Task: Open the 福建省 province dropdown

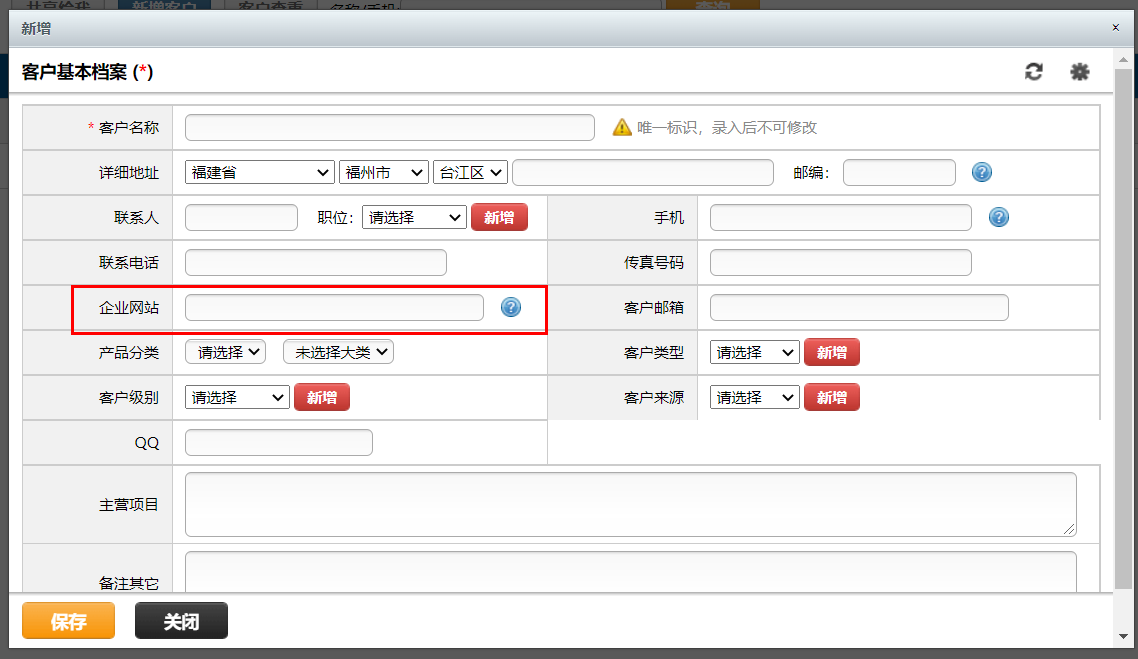Action: [260, 172]
